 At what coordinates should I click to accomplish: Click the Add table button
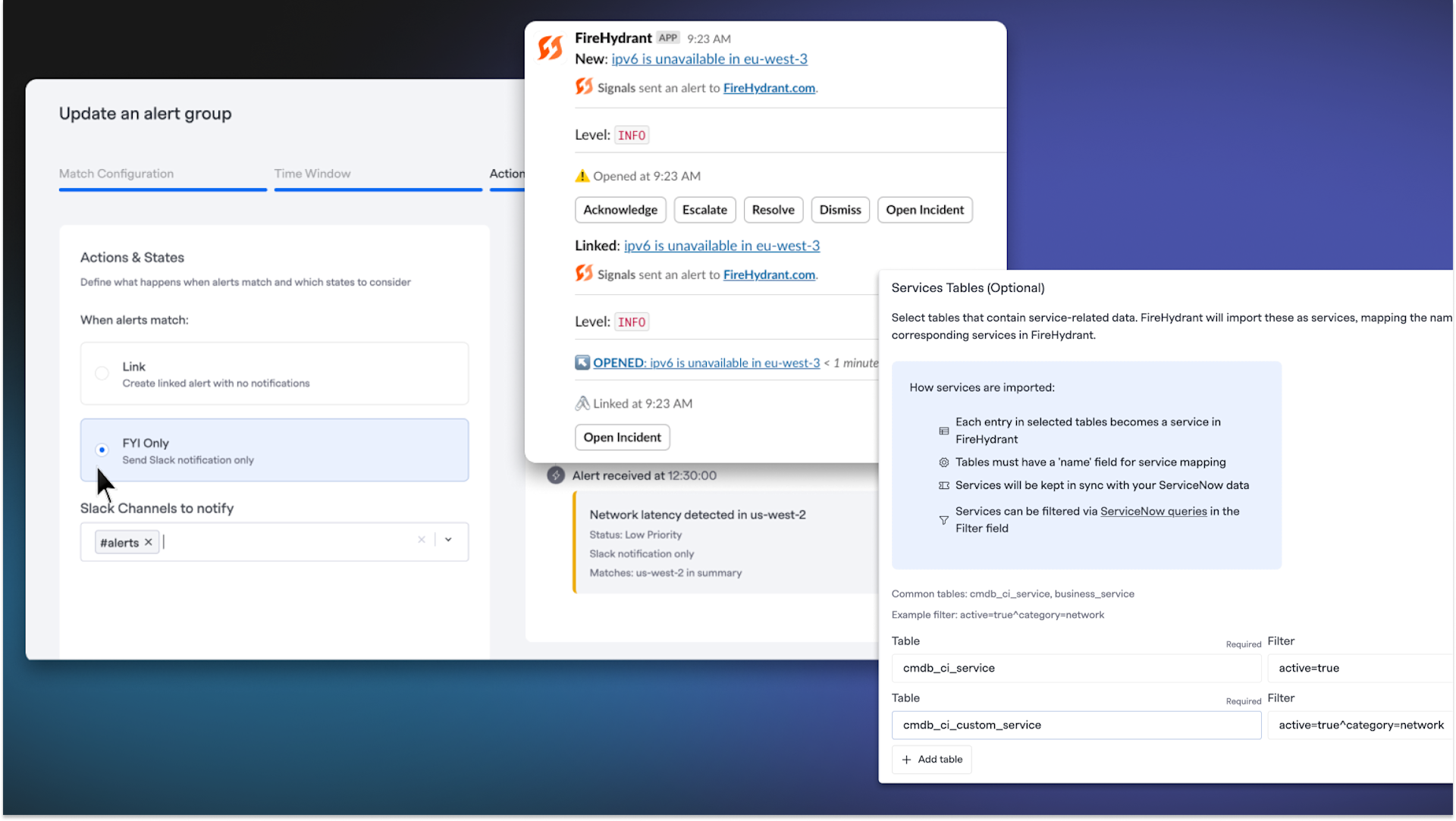[931, 759]
